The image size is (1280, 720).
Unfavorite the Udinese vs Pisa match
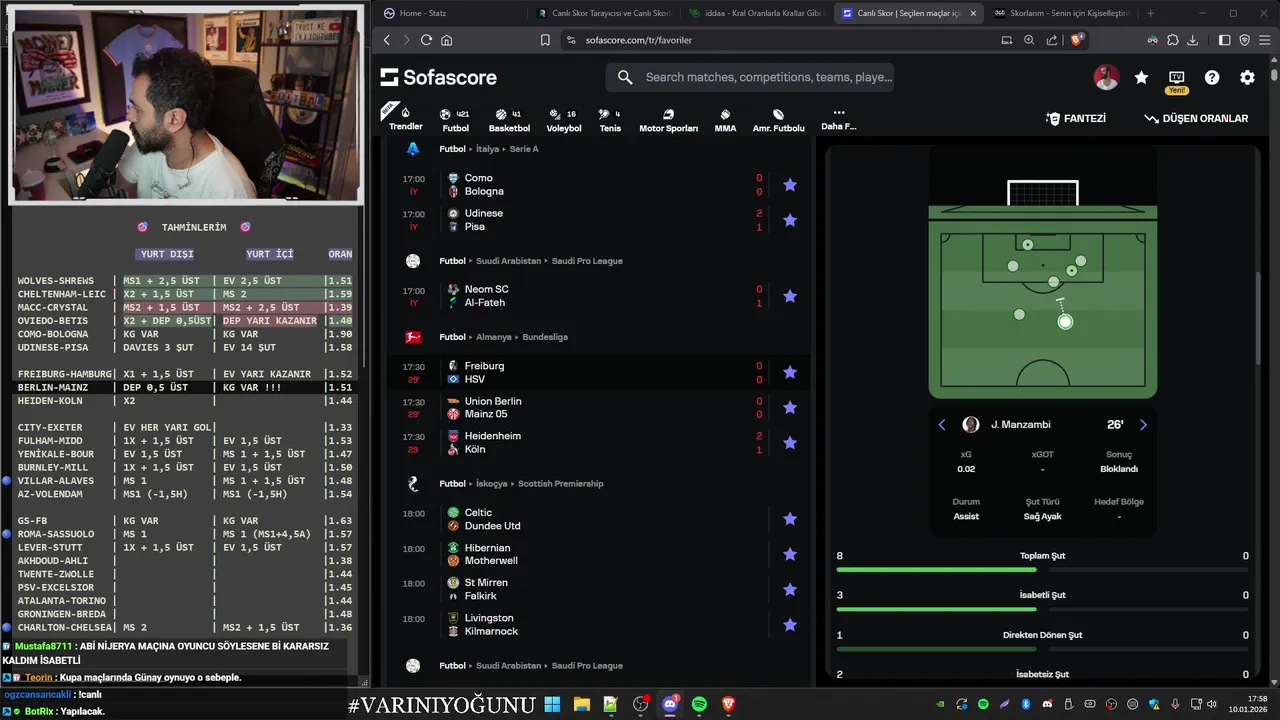click(790, 220)
